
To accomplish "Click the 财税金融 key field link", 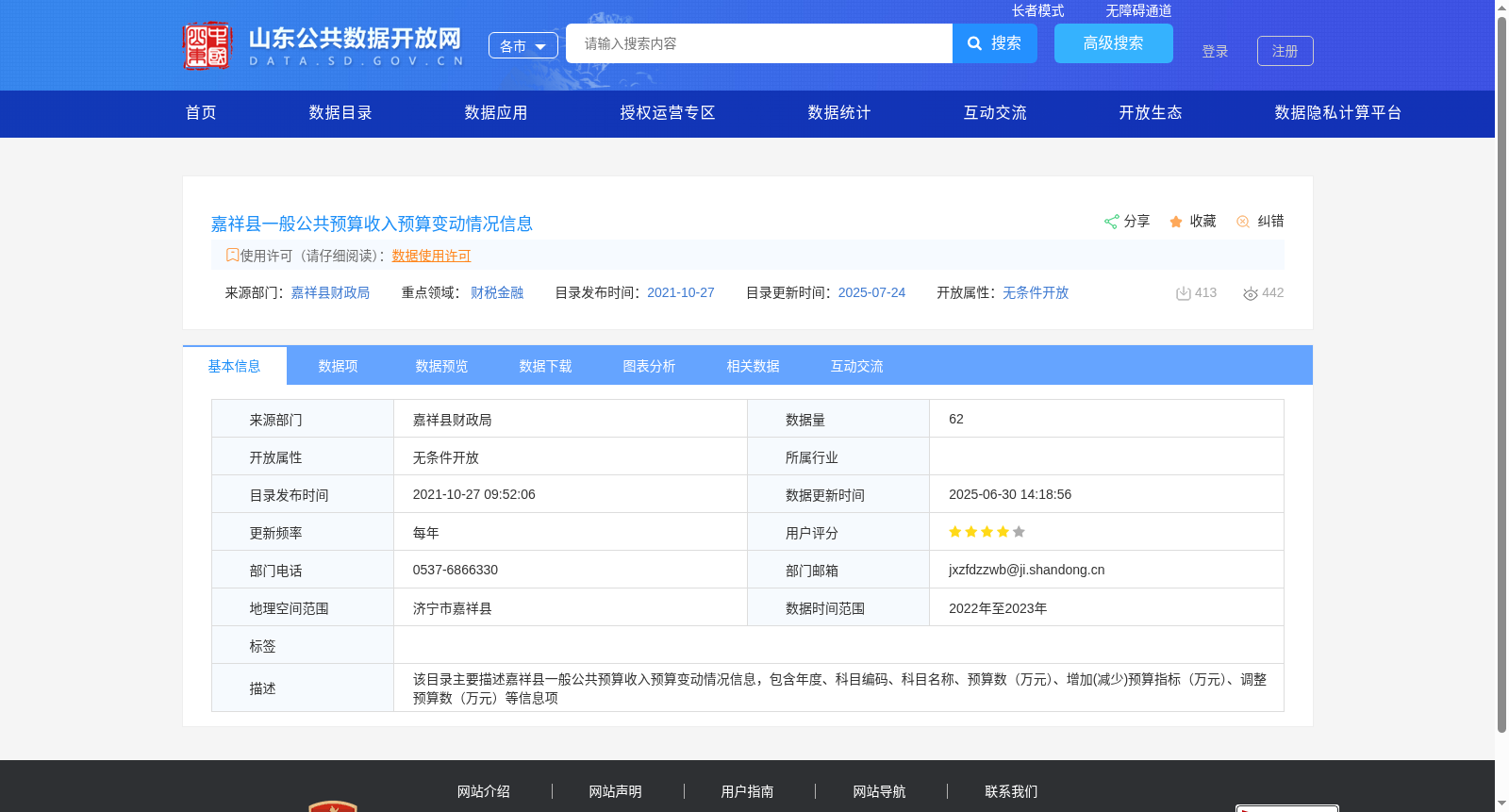I will (497, 293).
